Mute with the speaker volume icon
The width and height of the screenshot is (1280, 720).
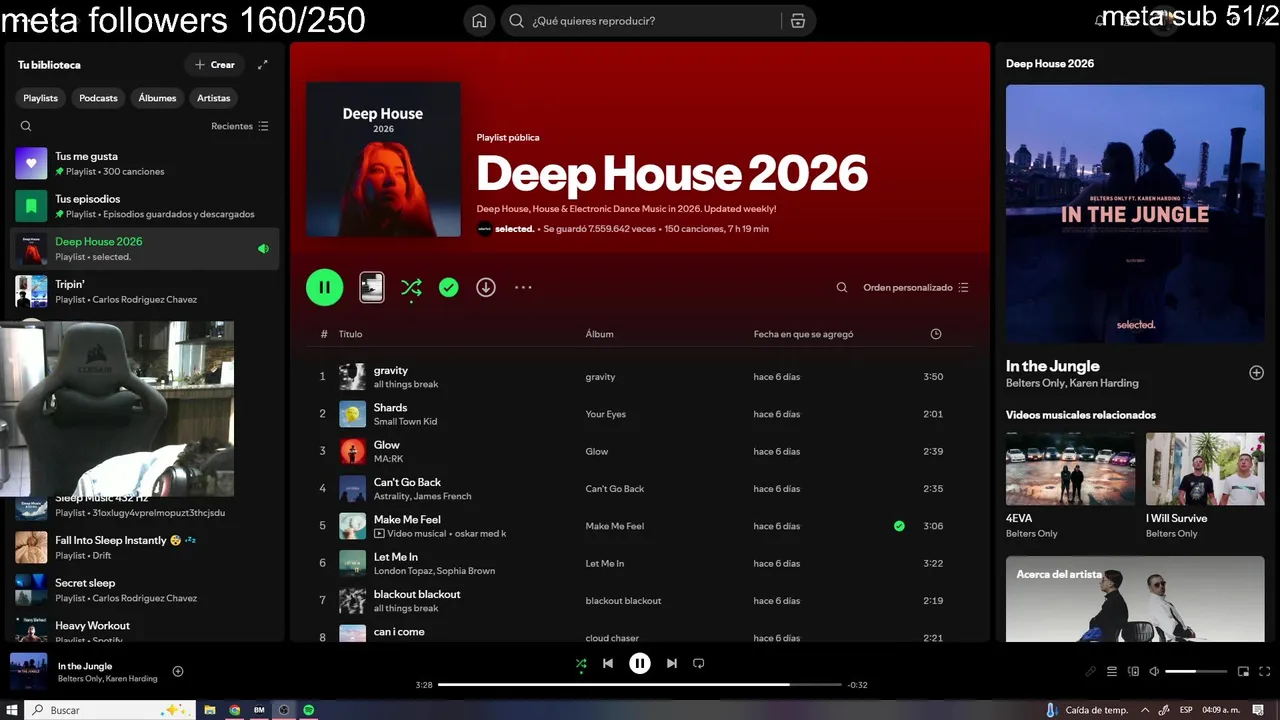pyautogui.click(x=1154, y=672)
